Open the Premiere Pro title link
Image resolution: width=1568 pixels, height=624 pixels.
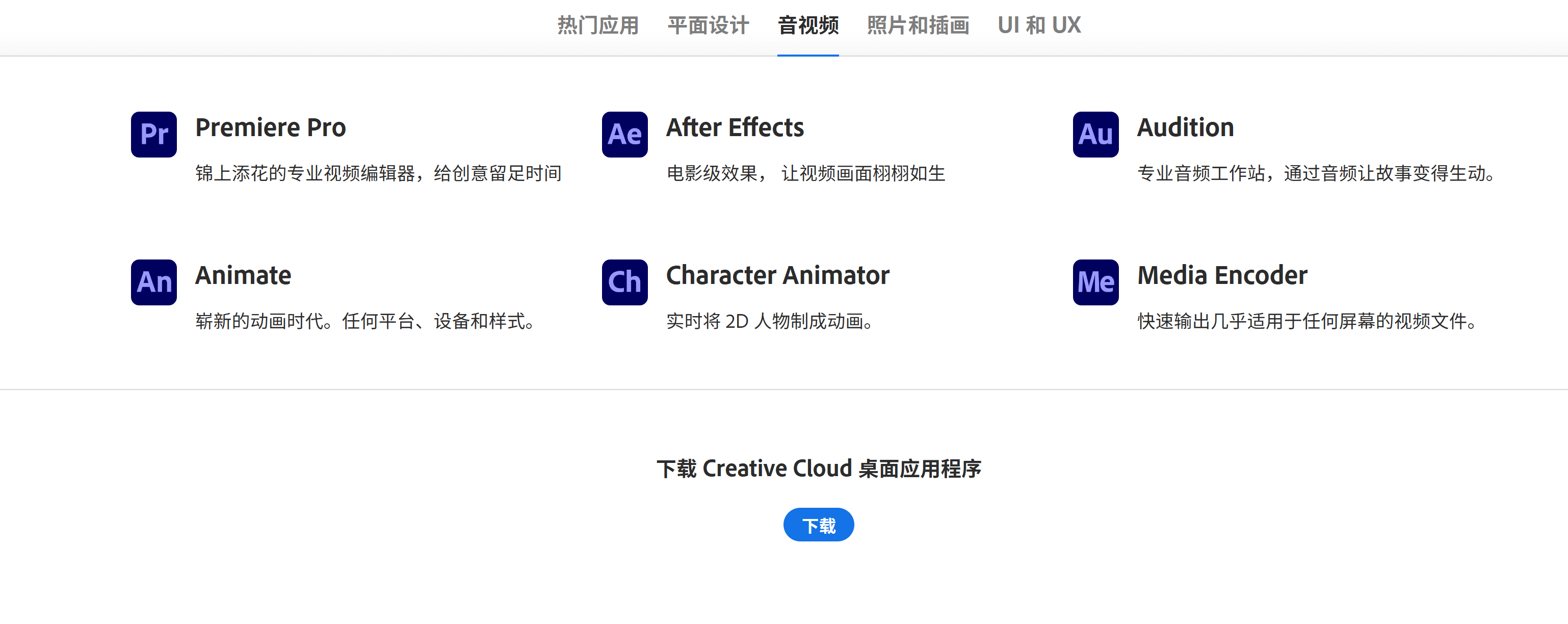click(270, 128)
